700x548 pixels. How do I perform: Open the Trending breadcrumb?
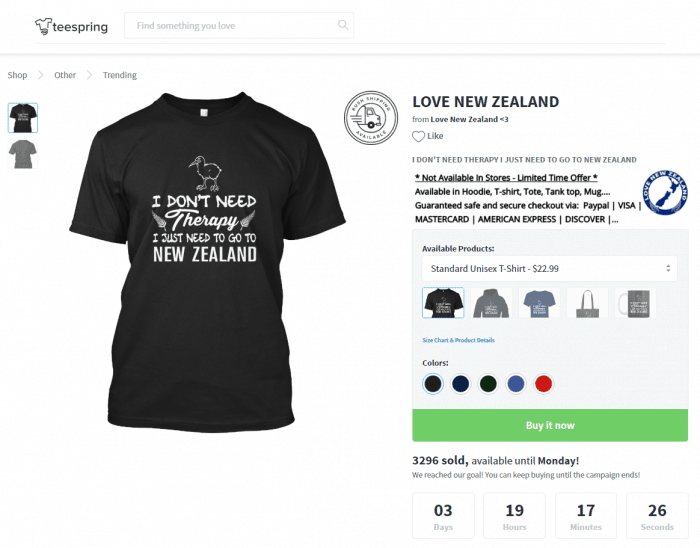(120, 75)
